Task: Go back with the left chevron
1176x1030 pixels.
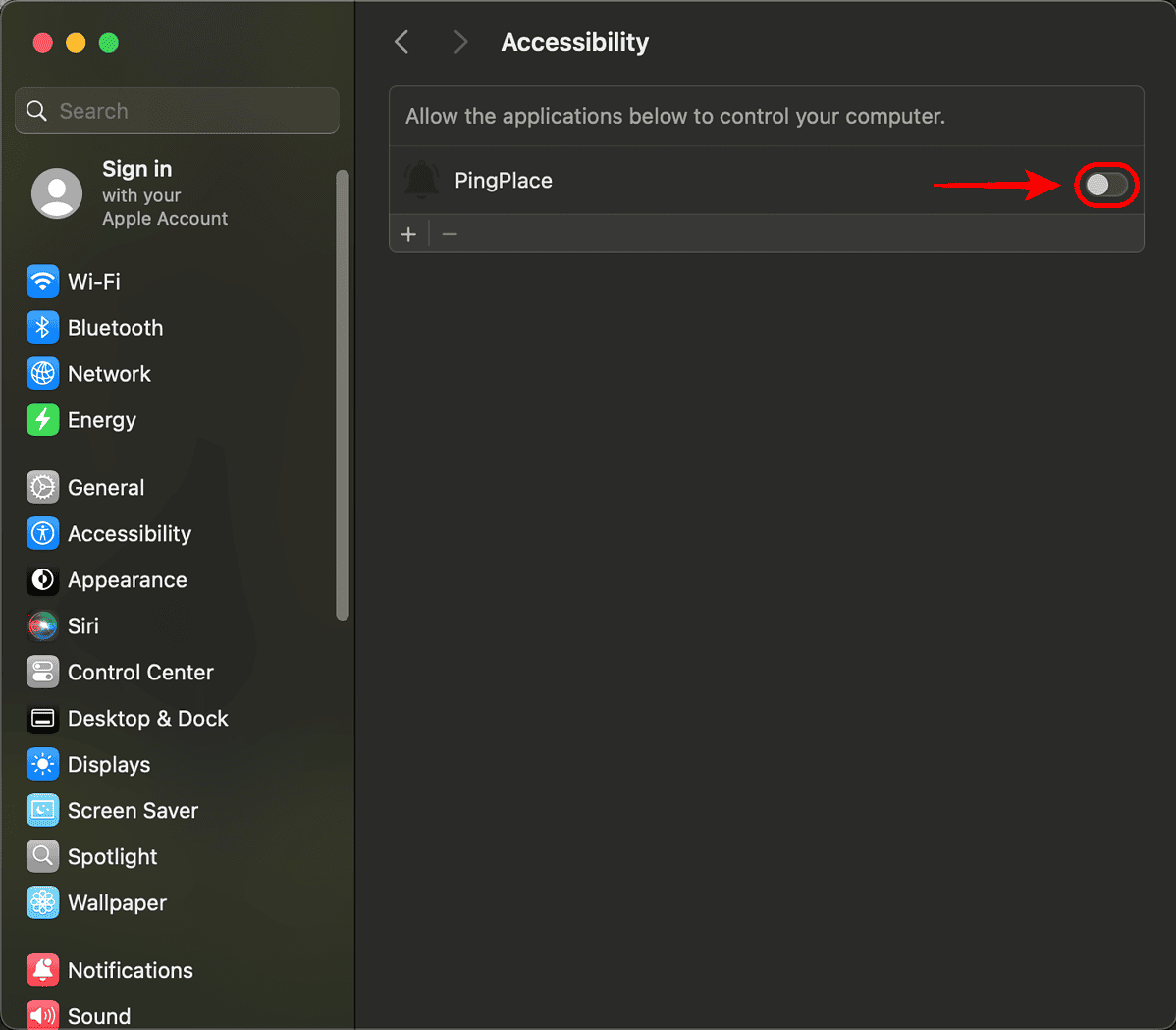Action: click(x=402, y=42)
